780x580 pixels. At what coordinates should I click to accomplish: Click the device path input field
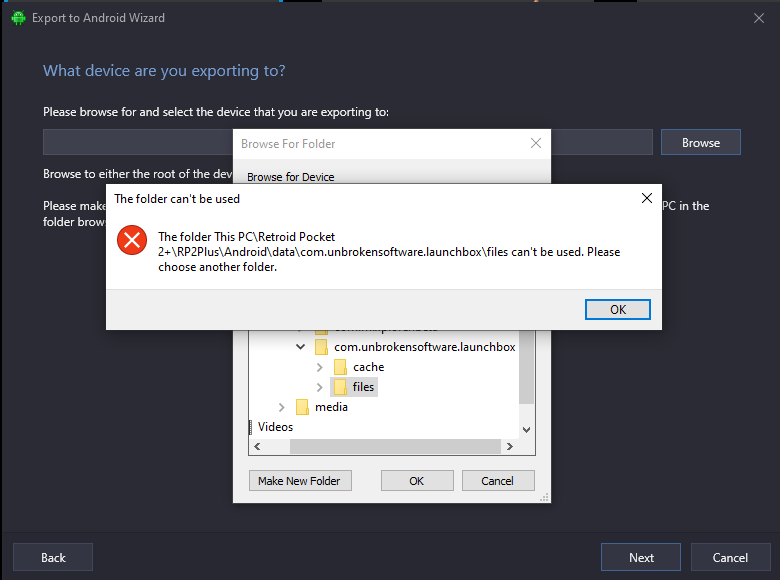point(348,142)
